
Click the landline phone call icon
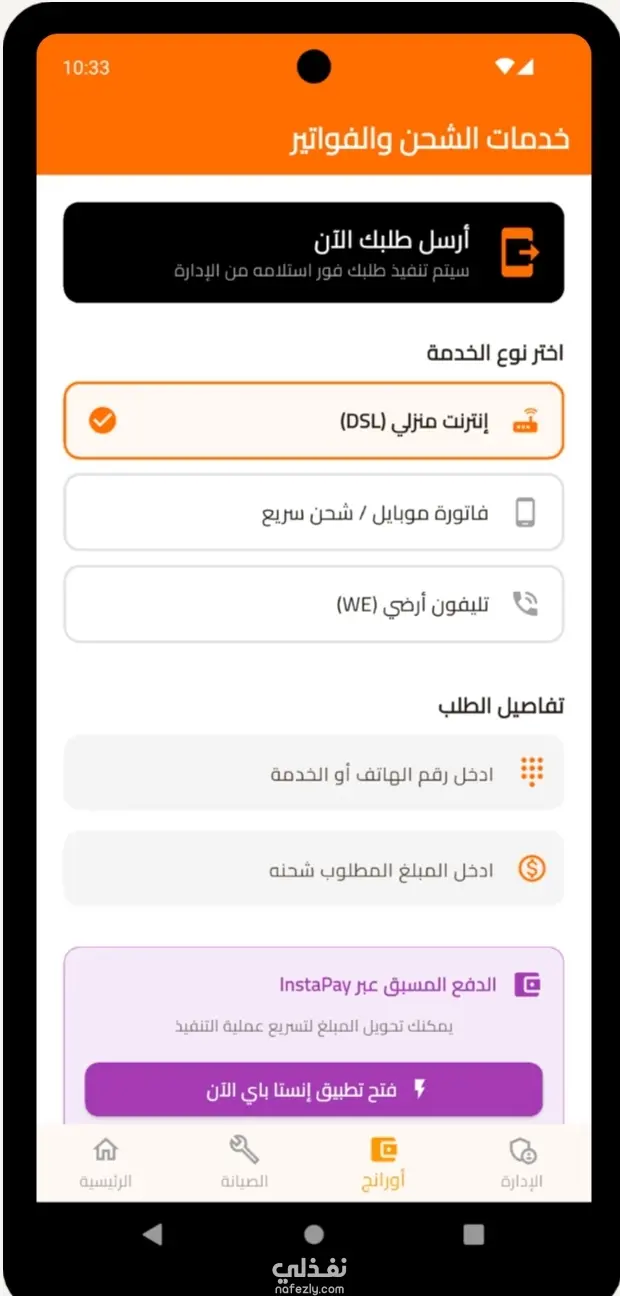(525, 603)
